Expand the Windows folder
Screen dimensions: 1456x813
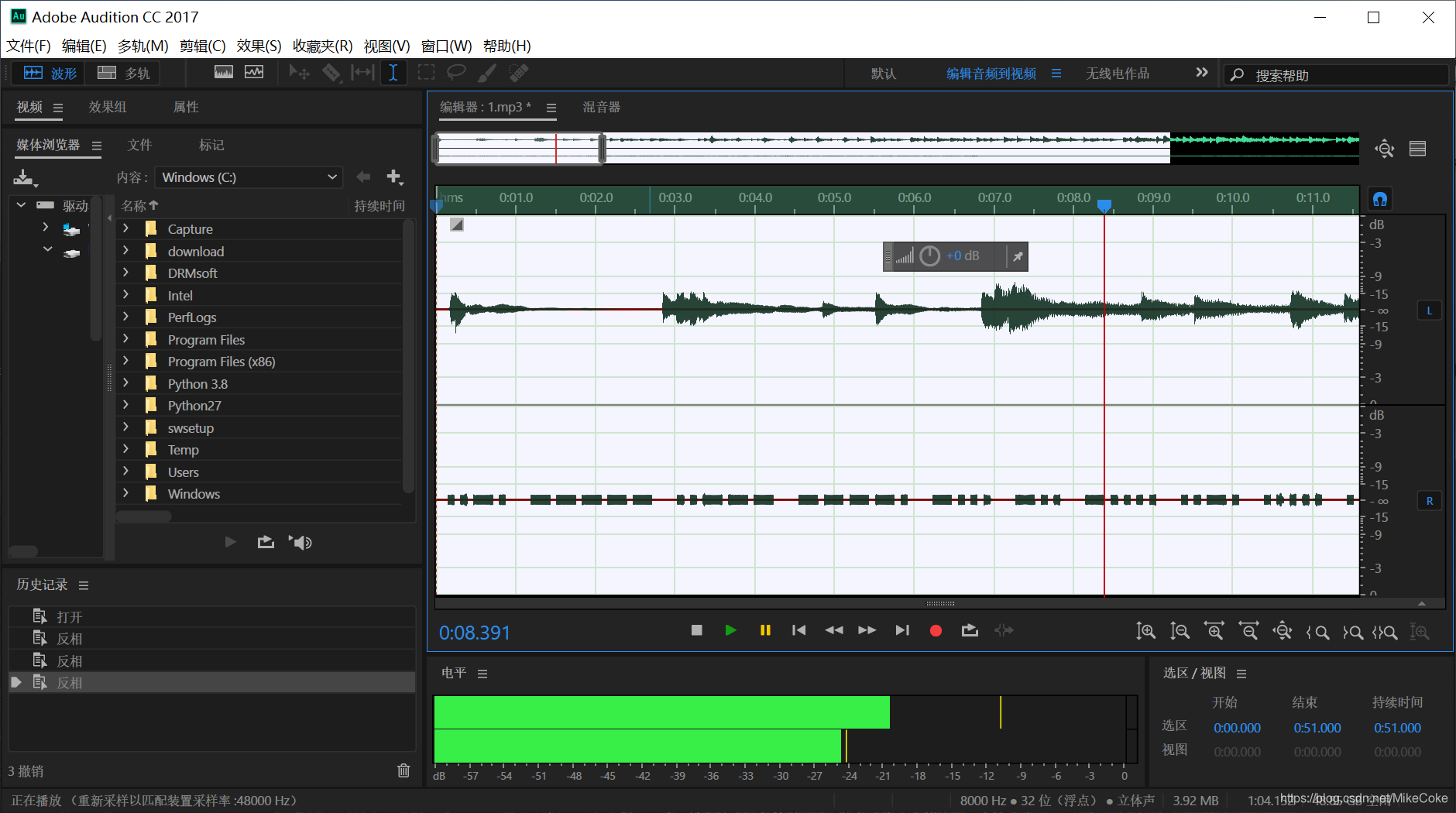(125, 493)
